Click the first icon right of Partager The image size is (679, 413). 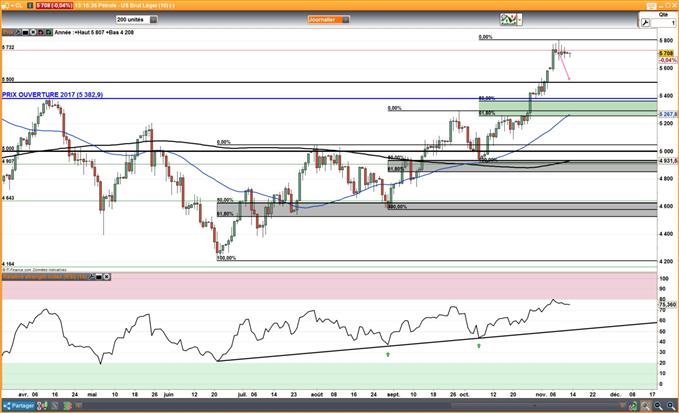click(42, 406)
